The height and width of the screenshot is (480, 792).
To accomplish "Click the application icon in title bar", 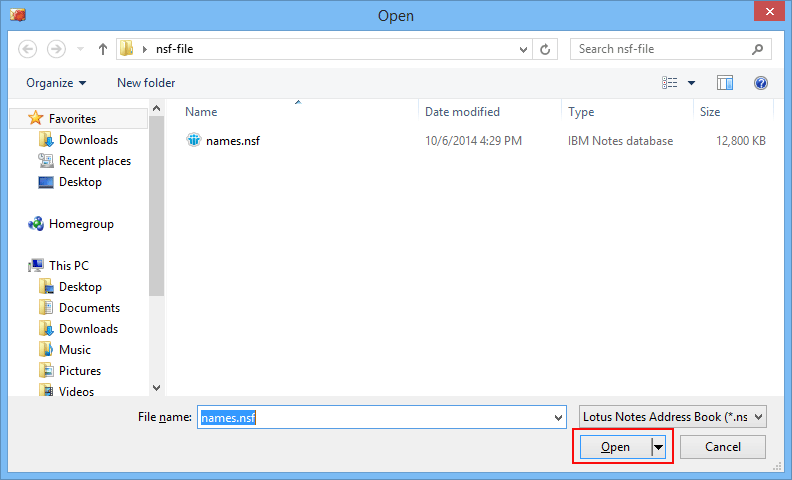I will point(18,15).
